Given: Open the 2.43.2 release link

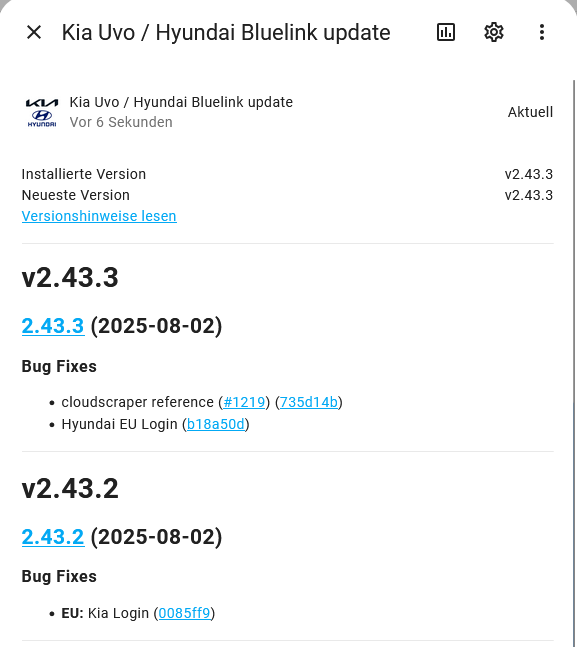Looking at the screenshot, I should click(53, 537).
